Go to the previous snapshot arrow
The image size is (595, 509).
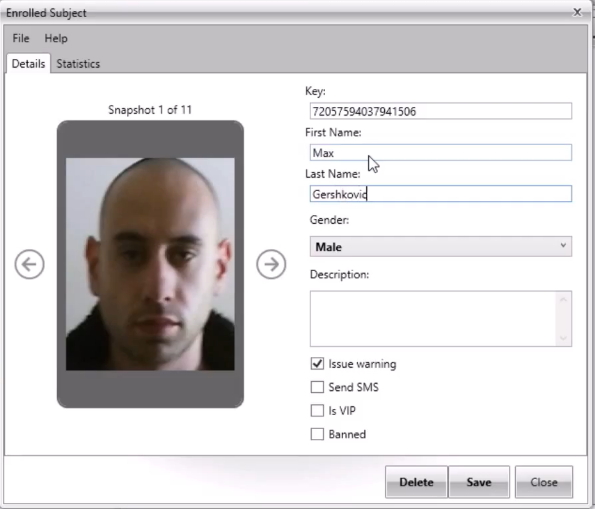pyautogui.click(x=29, y=264)
